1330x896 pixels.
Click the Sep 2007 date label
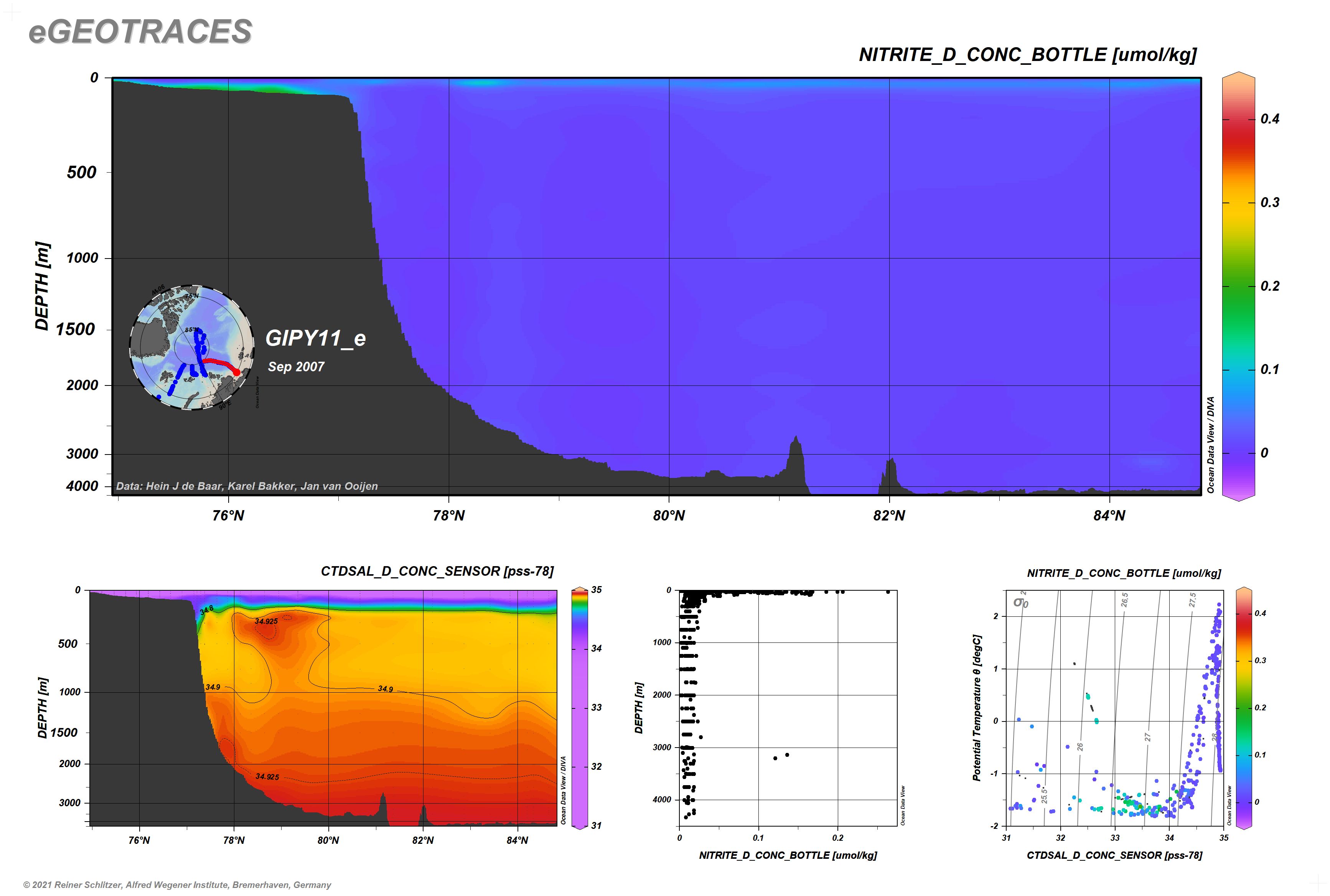pos(296,367)
